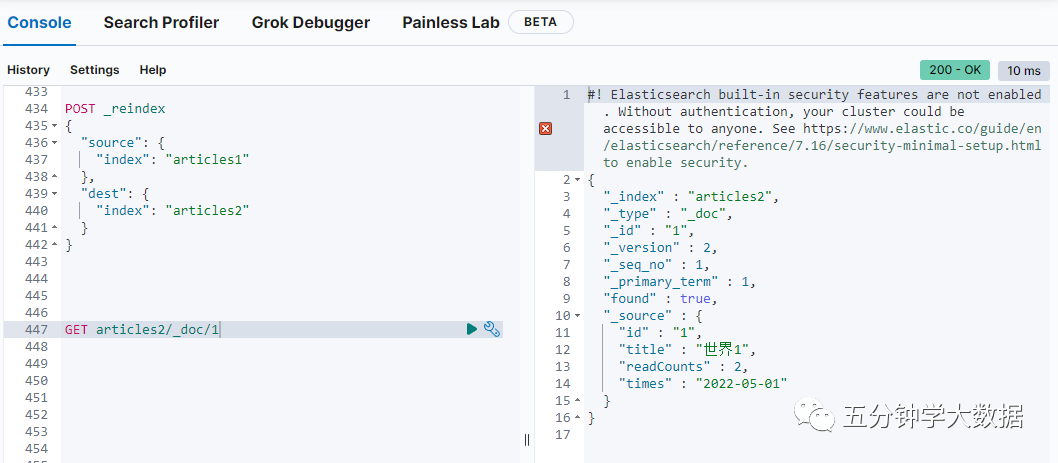Collapse the "source" block fold arrow
Viewport: 1058px width, 463px height.
click(54, 143)
